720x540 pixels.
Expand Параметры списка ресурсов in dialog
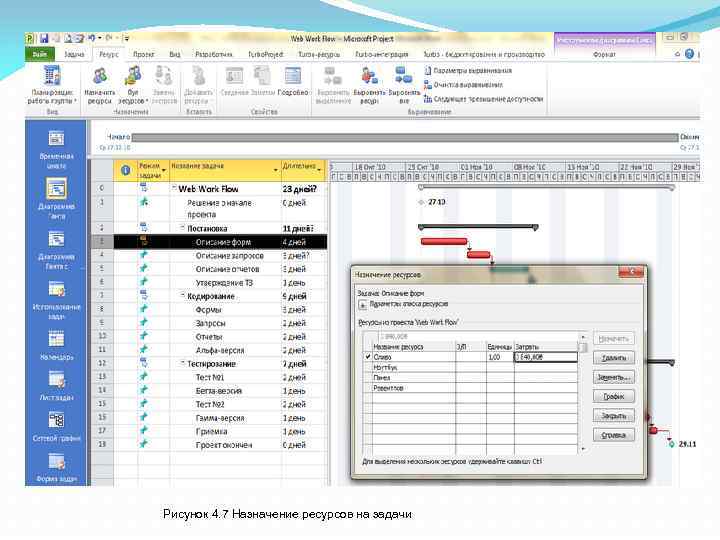tap(362, 304)
